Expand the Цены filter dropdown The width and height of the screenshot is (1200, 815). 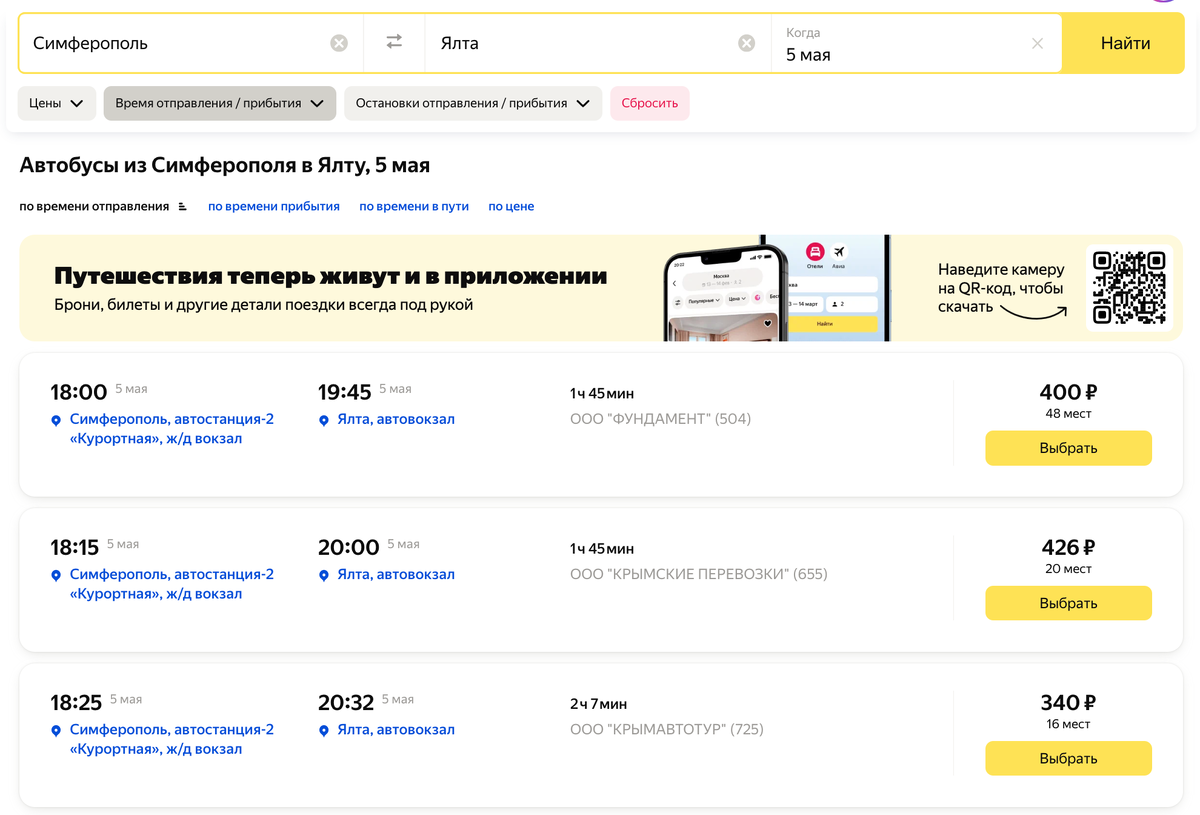click(57, 103)
